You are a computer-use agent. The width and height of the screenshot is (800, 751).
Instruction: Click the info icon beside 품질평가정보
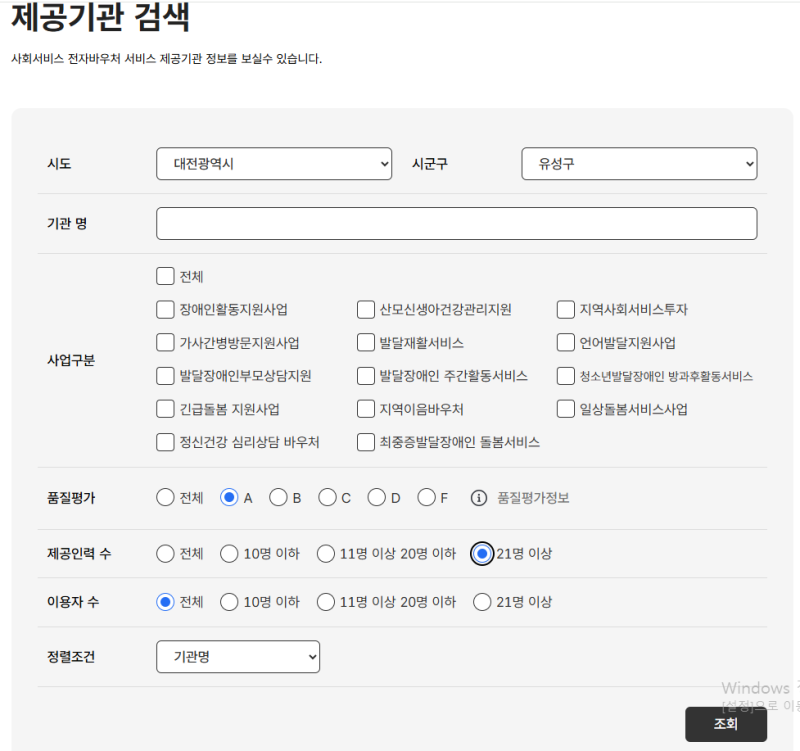(x=479, y=498)
